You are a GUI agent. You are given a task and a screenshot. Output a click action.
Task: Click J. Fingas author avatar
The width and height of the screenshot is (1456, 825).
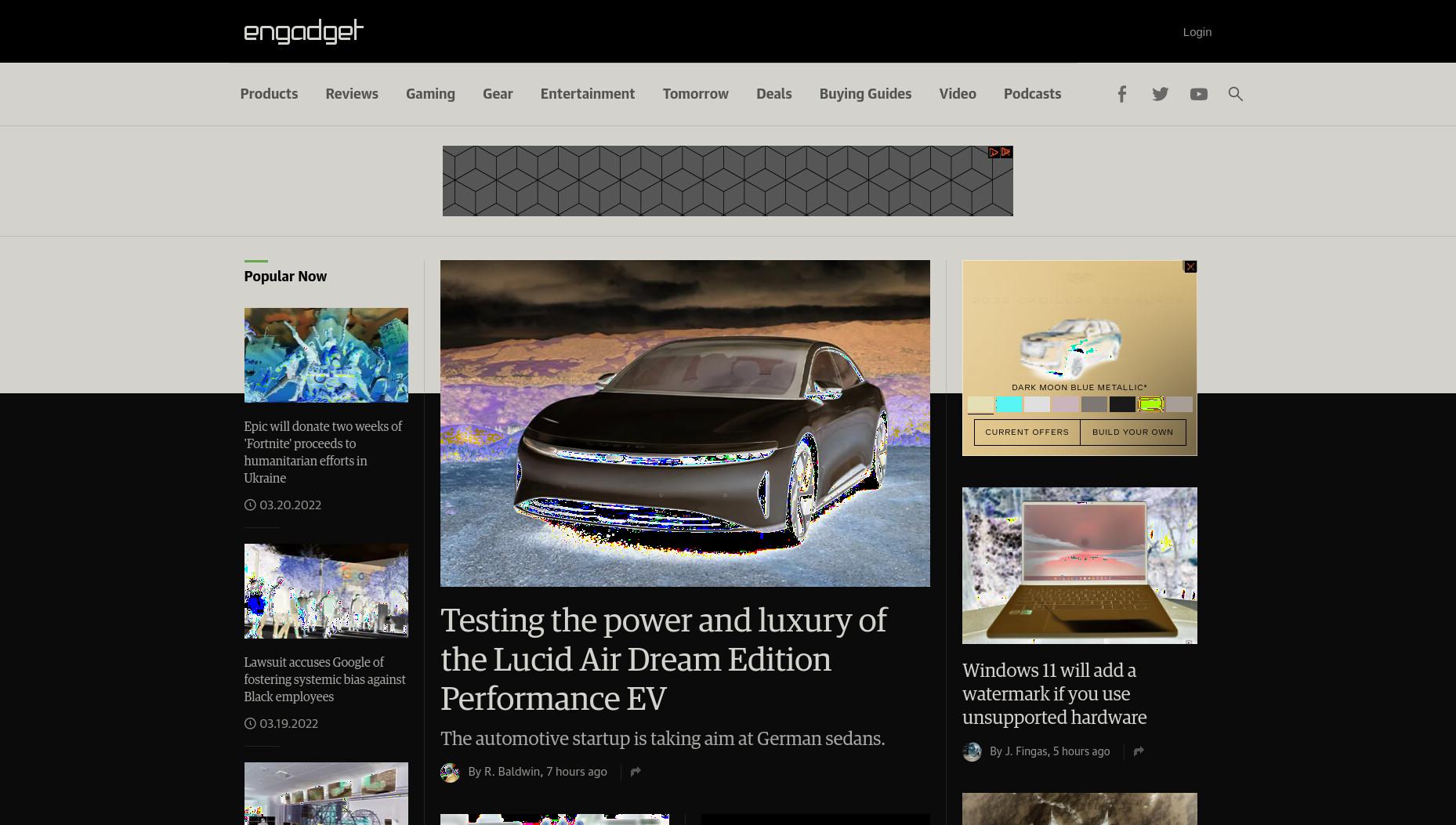tap(972, 752)
